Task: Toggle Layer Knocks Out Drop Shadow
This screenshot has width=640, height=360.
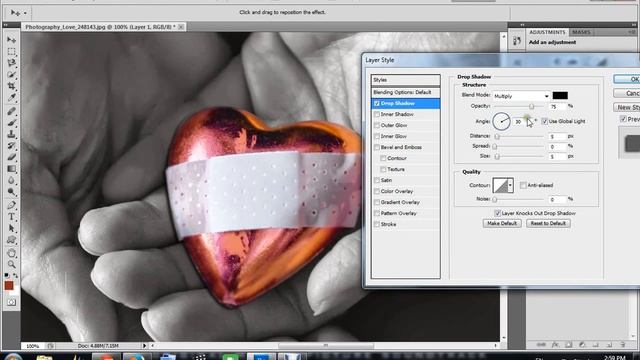Action: 497,213
